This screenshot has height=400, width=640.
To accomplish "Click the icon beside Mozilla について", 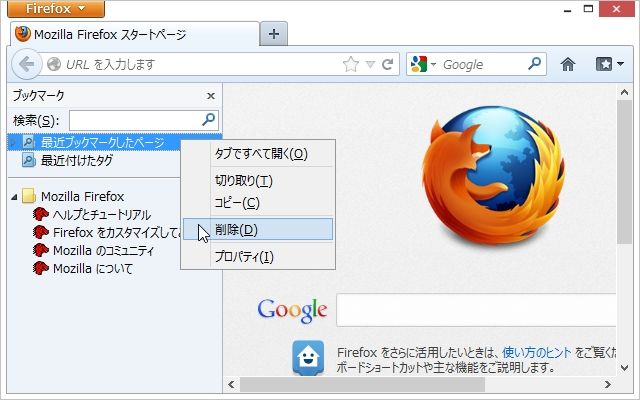I will pos(40,268).
